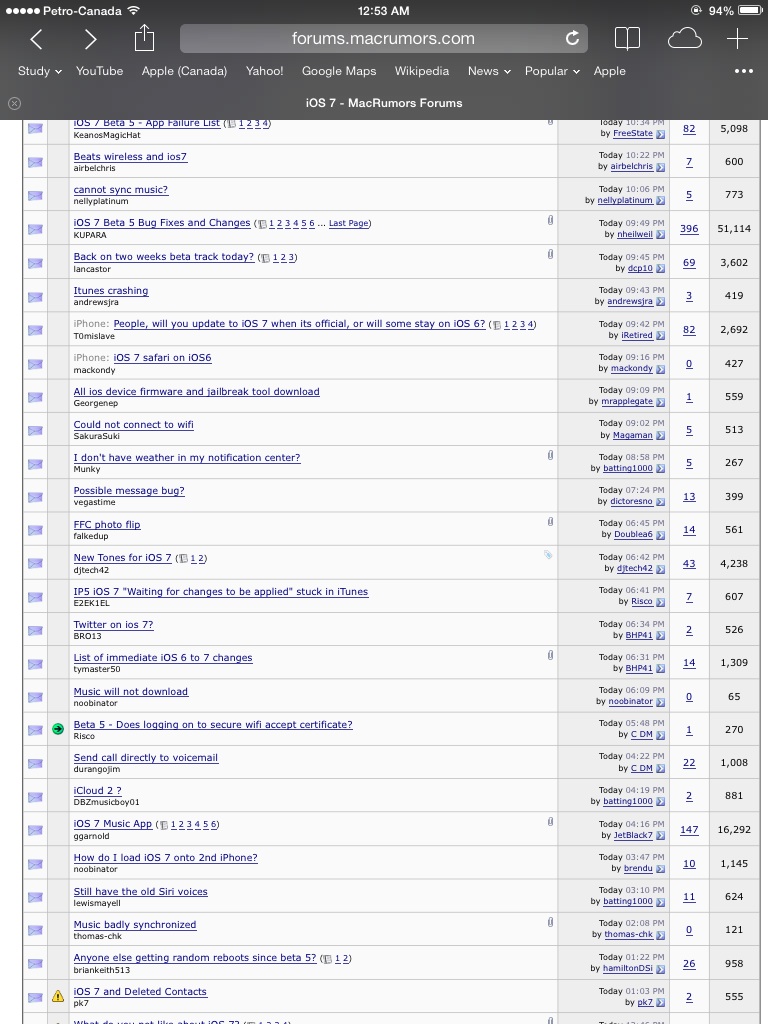Go to last post by nheilweil
This screenshot has height=1024, width=768.
pyautogui.click(x=660, y=235)
